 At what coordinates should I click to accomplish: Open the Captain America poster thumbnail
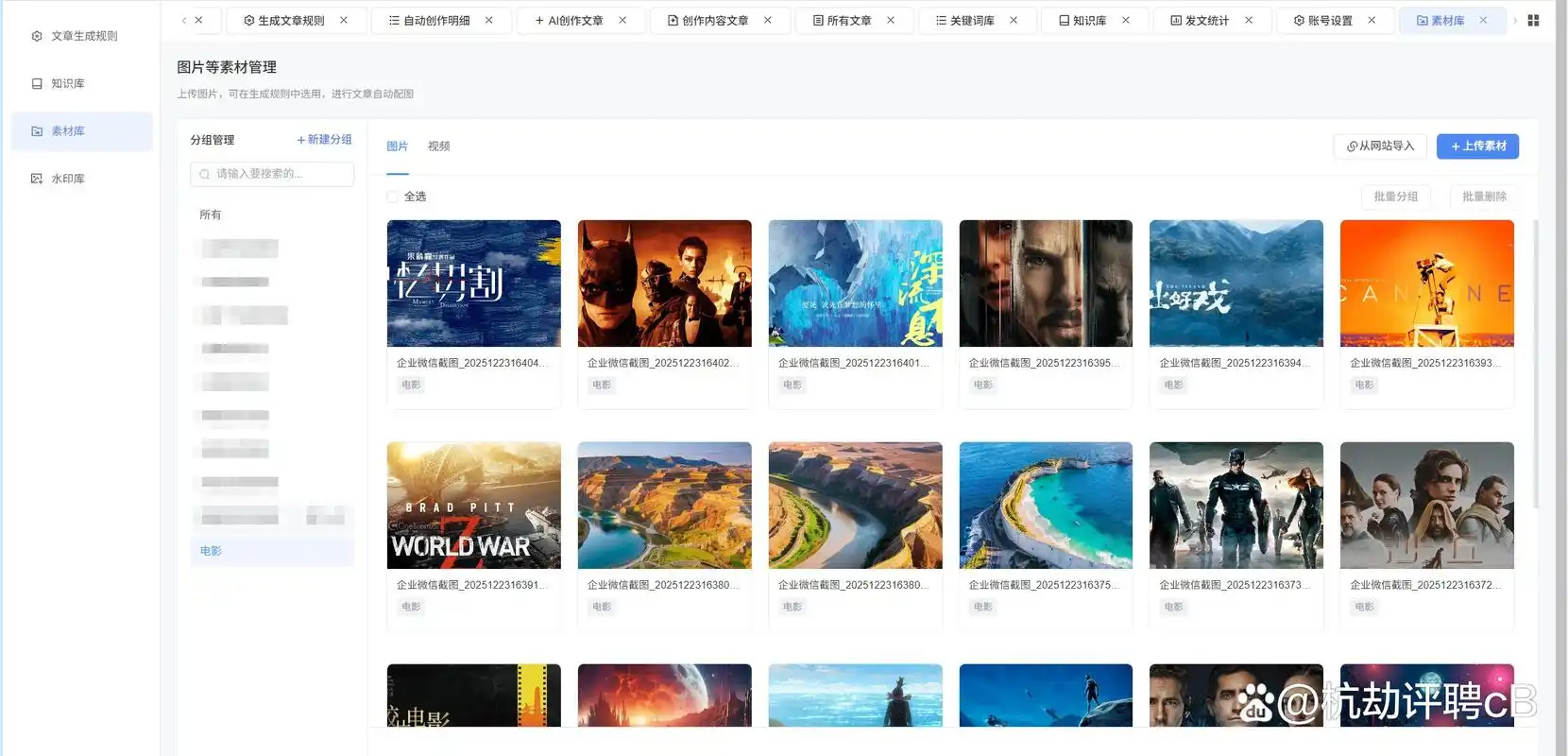[x=1236, y=506]
